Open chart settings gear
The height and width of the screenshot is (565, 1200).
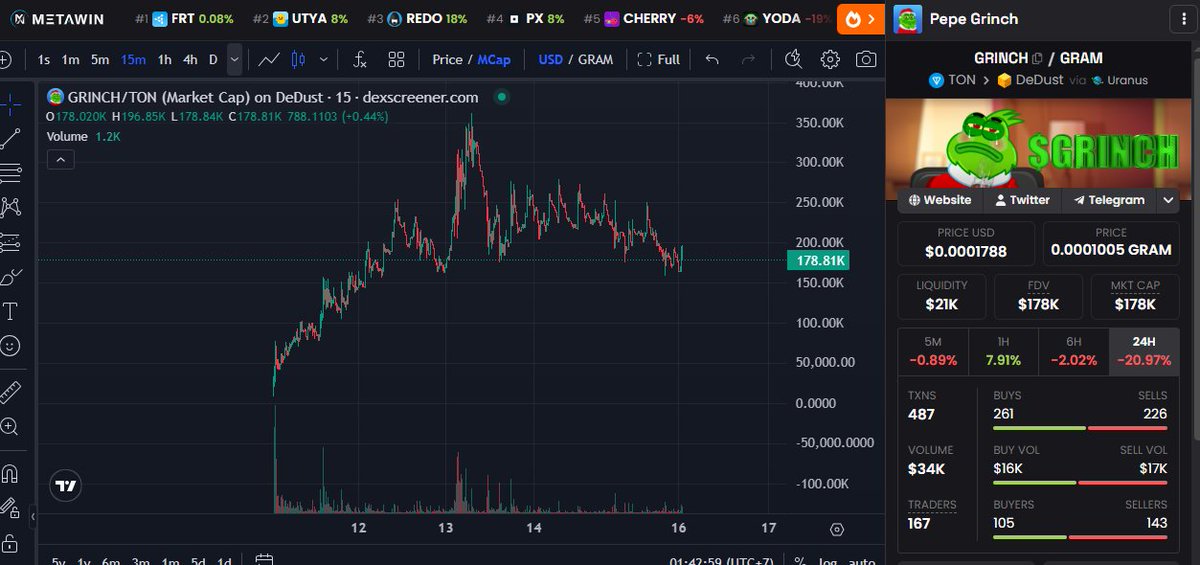click(x=830, y=59)
